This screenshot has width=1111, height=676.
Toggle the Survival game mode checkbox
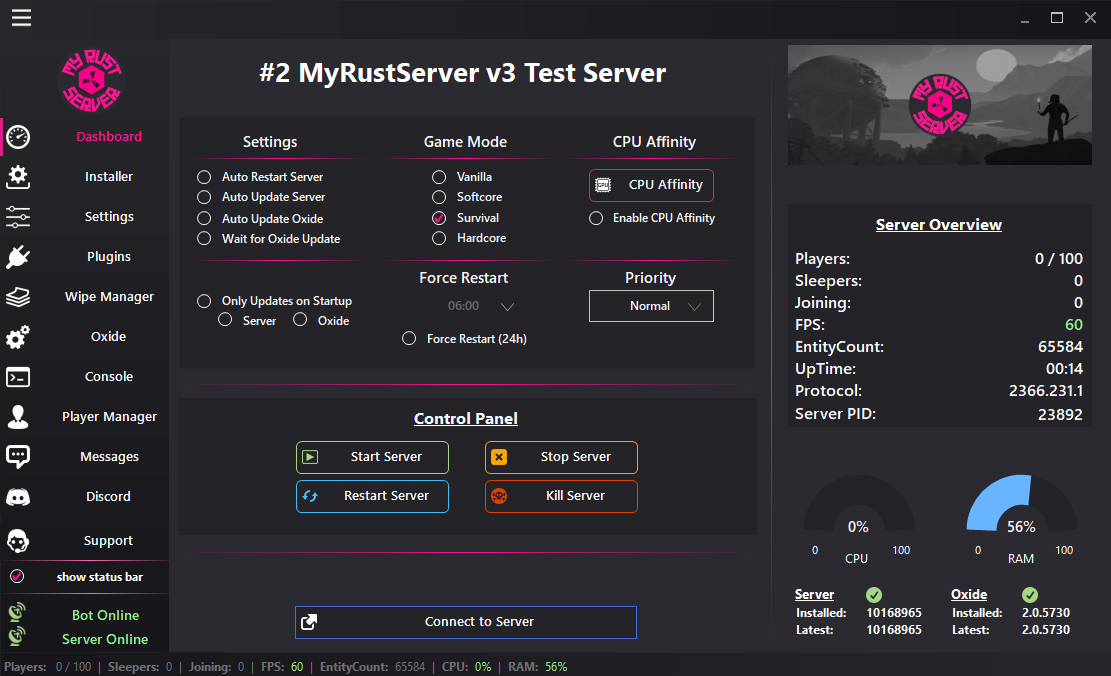(x=439, y=218)
